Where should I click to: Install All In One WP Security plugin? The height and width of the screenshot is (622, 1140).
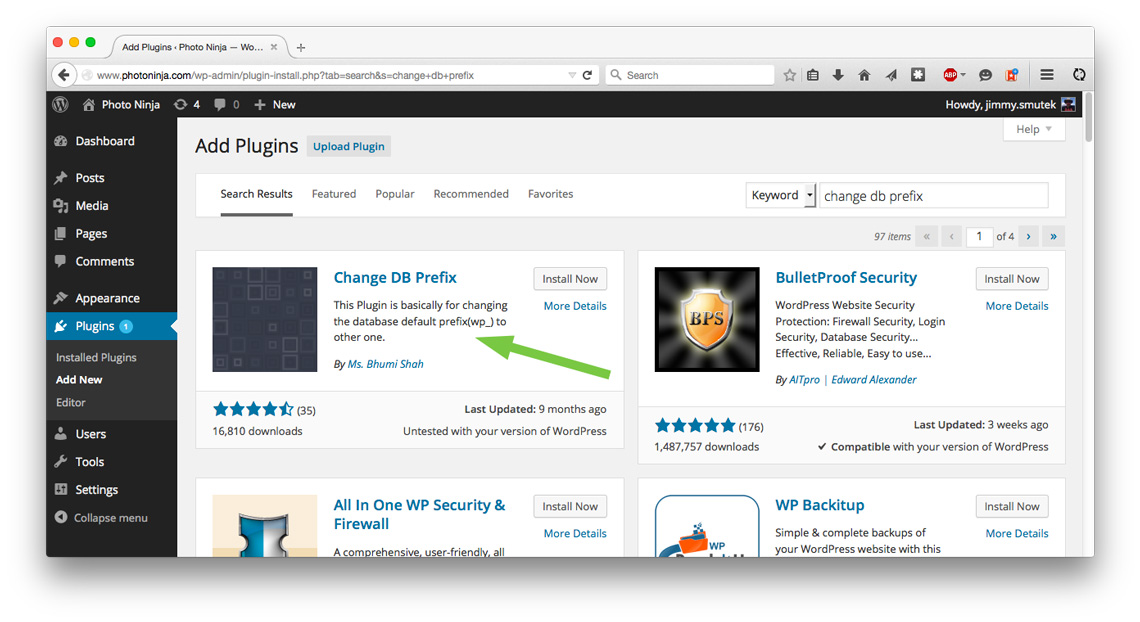(570, 506)
